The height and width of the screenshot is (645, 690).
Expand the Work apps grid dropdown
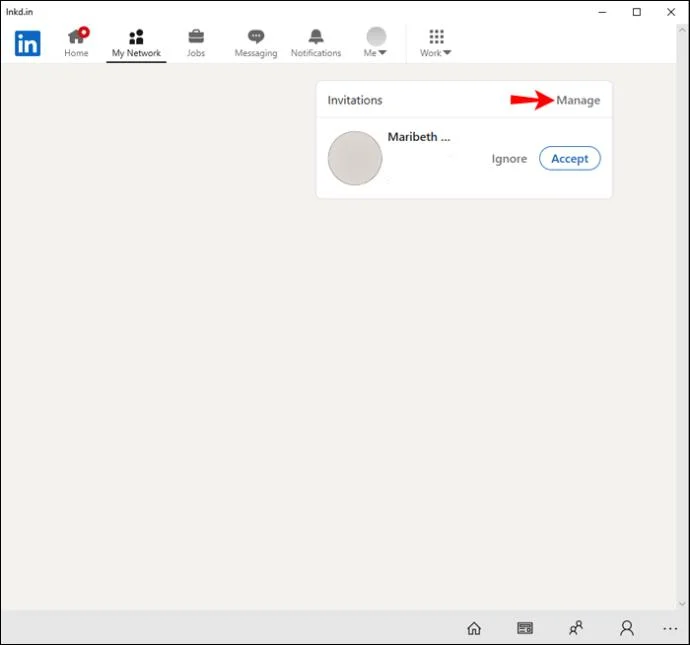436,43
